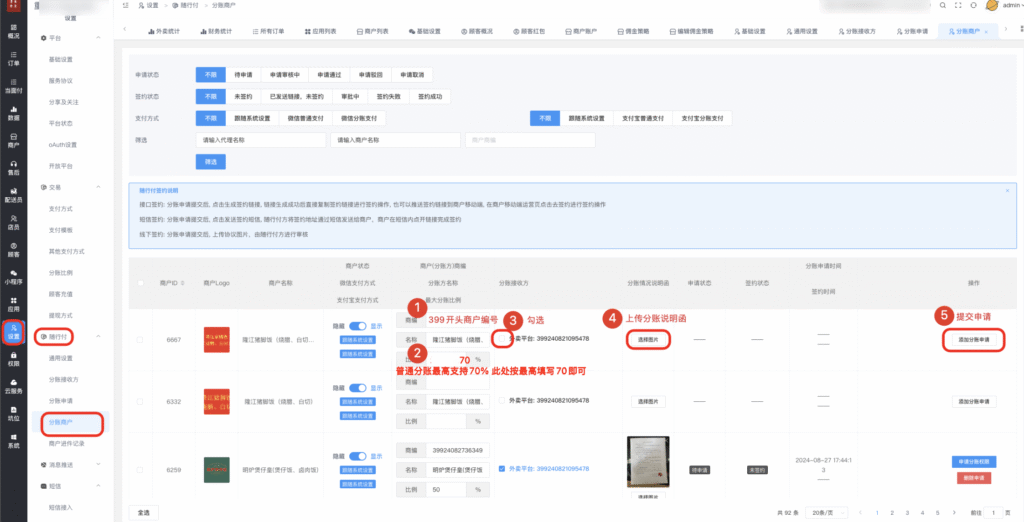This screenshot has height=522, width=1024.
Task: Switch to the 外卖统计 tab
Action: pos(164,31)
